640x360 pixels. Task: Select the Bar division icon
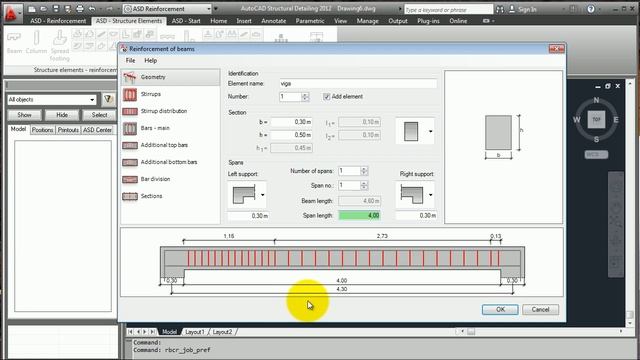pos(130,179)
